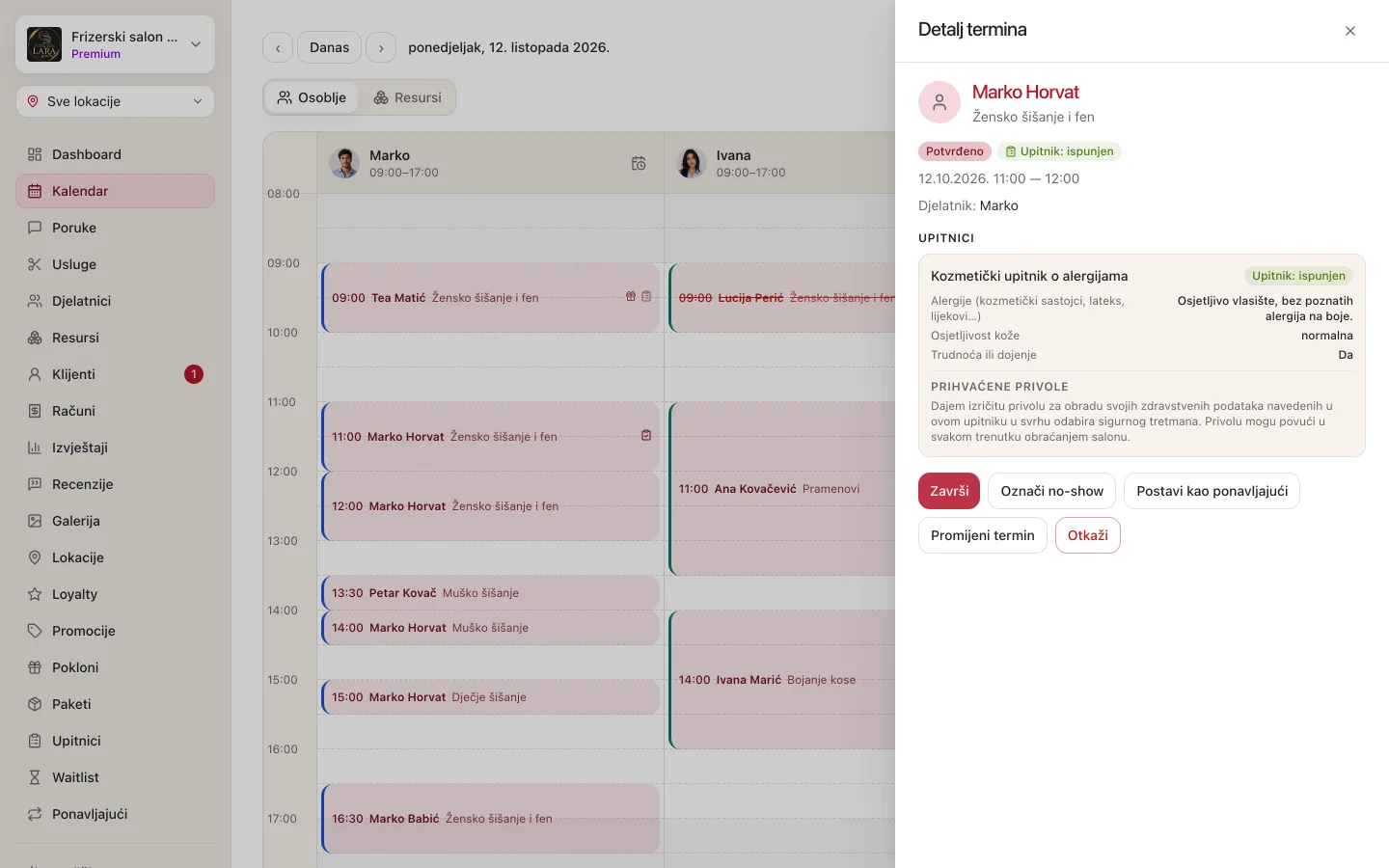Switch to the Osoblje view tab
Viewport: 1389px width, 868px height.
(x=312, y=97)
